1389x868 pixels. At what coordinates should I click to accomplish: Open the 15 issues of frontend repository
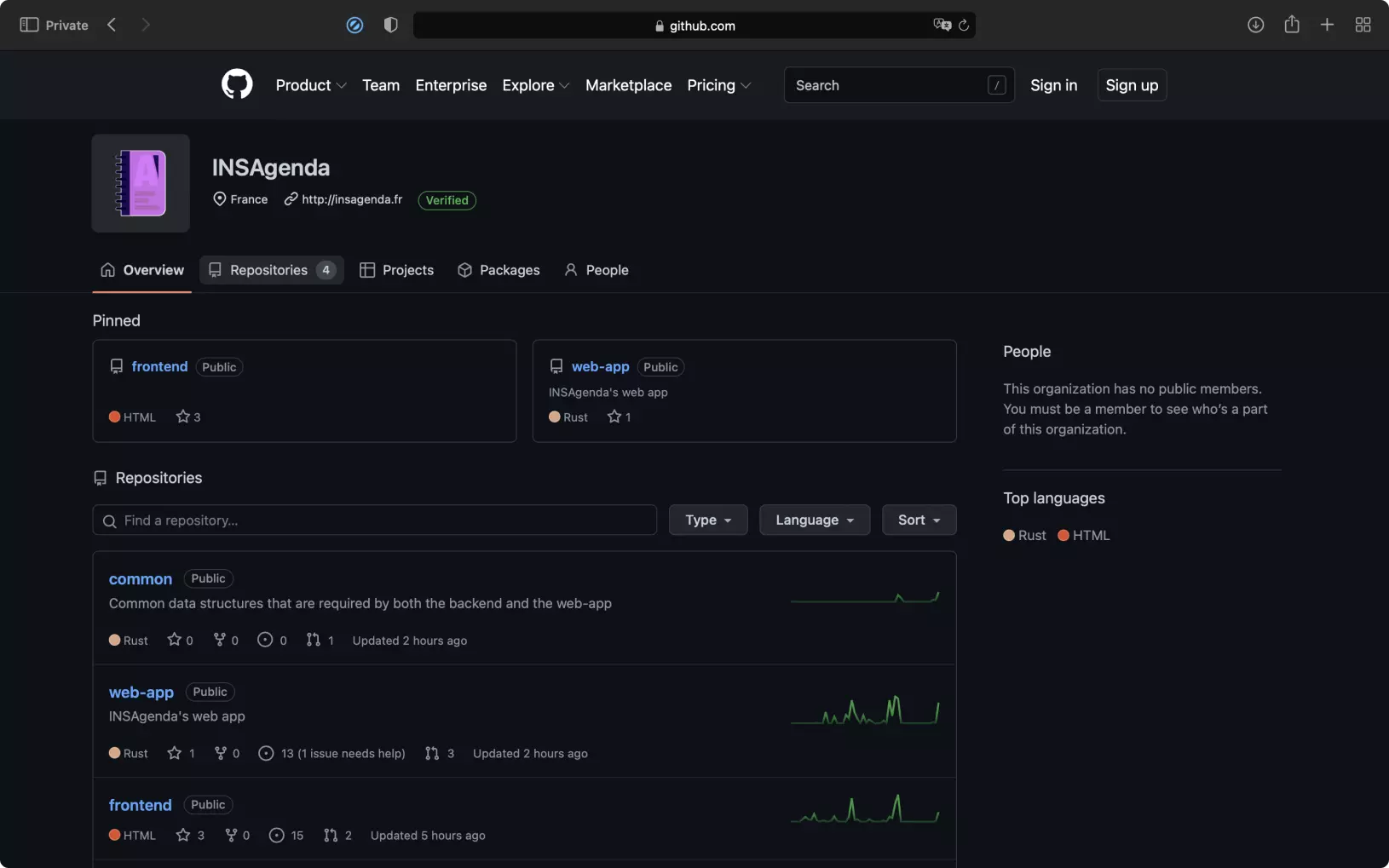tap(286, 835)
